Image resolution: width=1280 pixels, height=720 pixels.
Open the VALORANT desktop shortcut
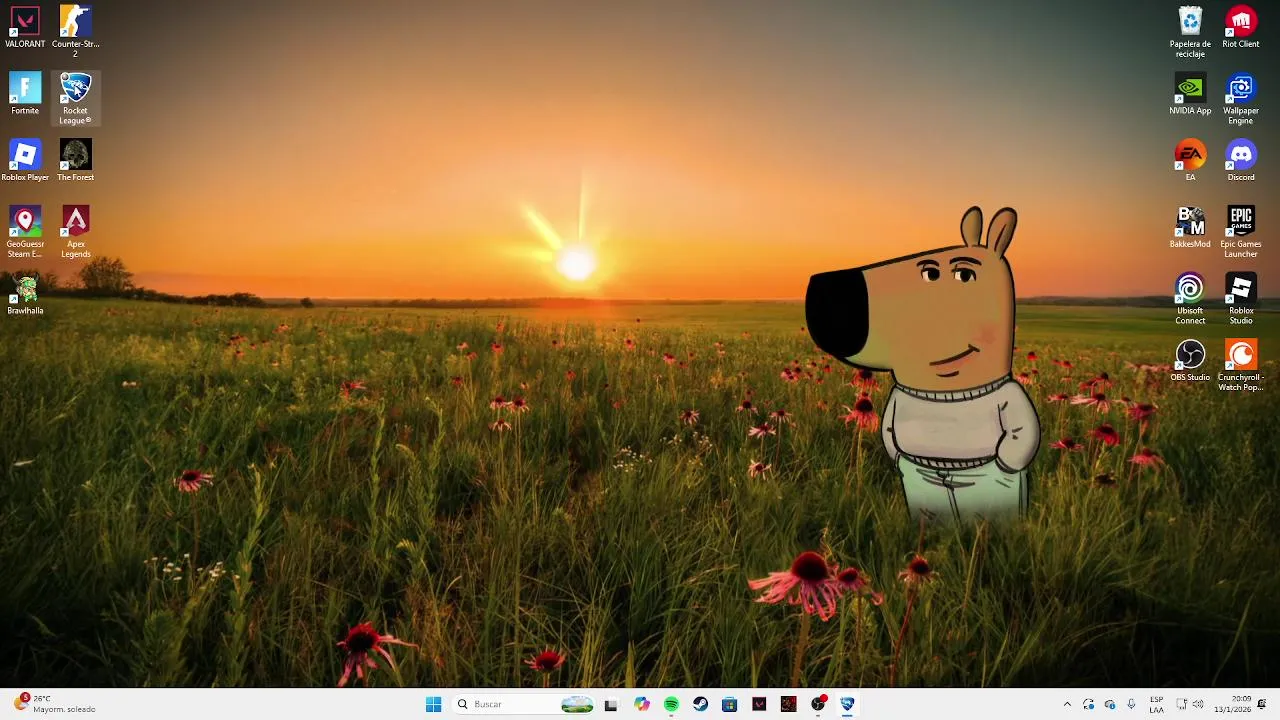pyautogui.click(x=25, y=28)
